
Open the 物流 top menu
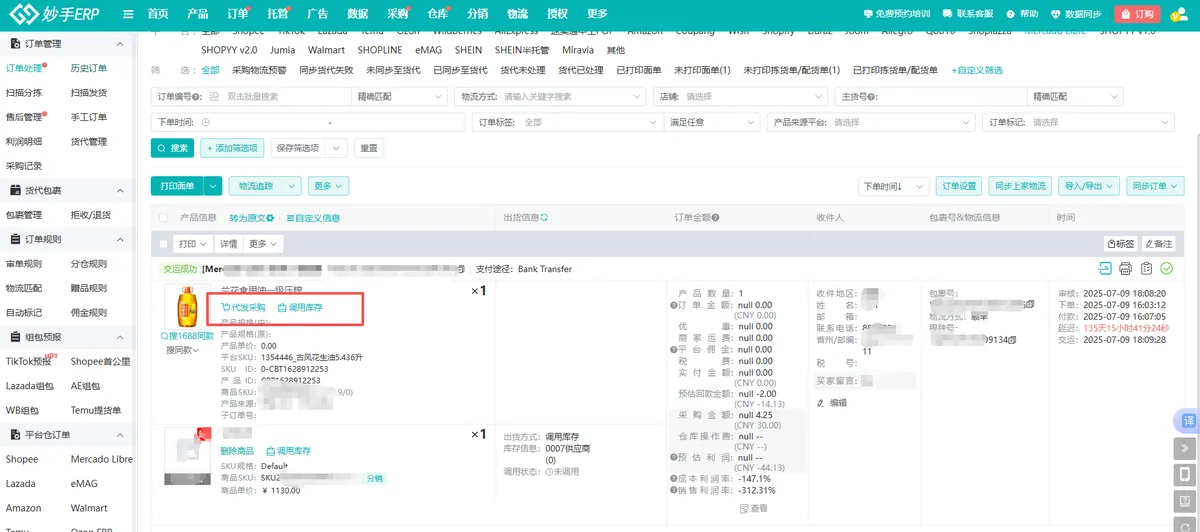pos(518,14)
